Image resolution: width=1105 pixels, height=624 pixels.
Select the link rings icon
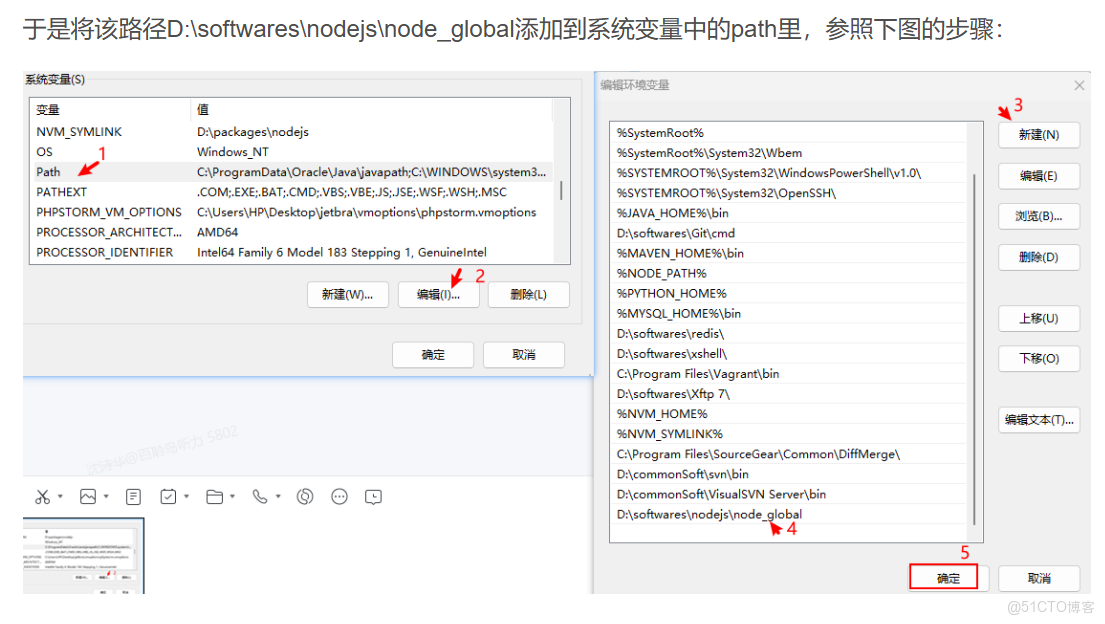coord(305,496)
